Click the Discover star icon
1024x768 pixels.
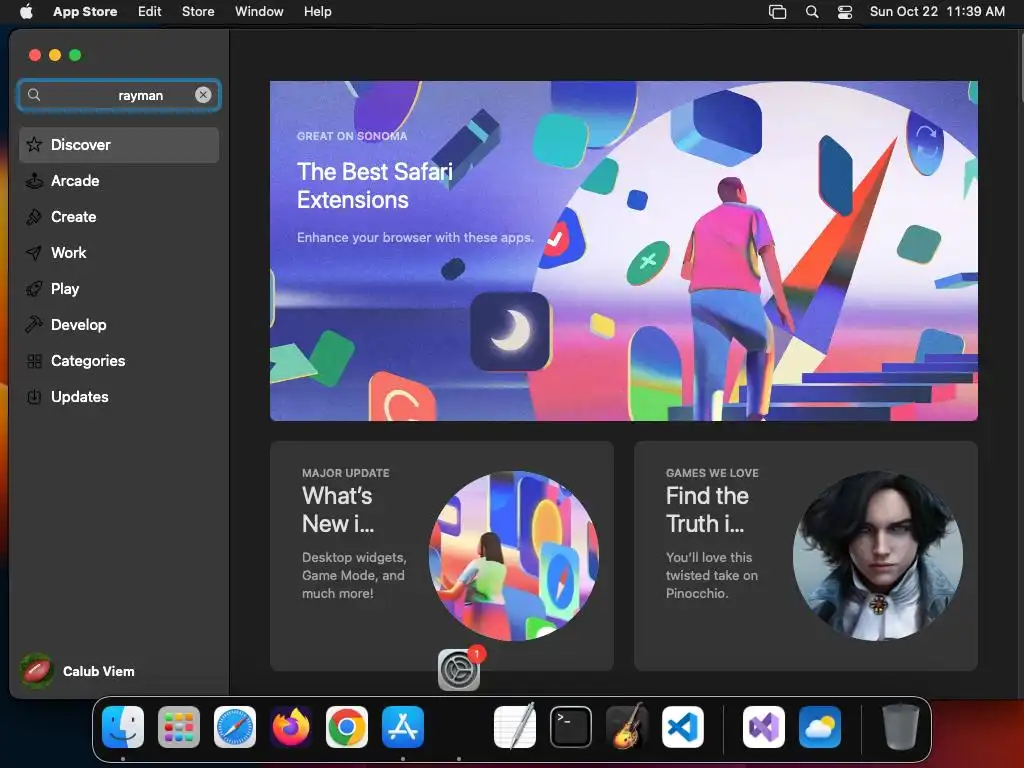tap(34, 144)
